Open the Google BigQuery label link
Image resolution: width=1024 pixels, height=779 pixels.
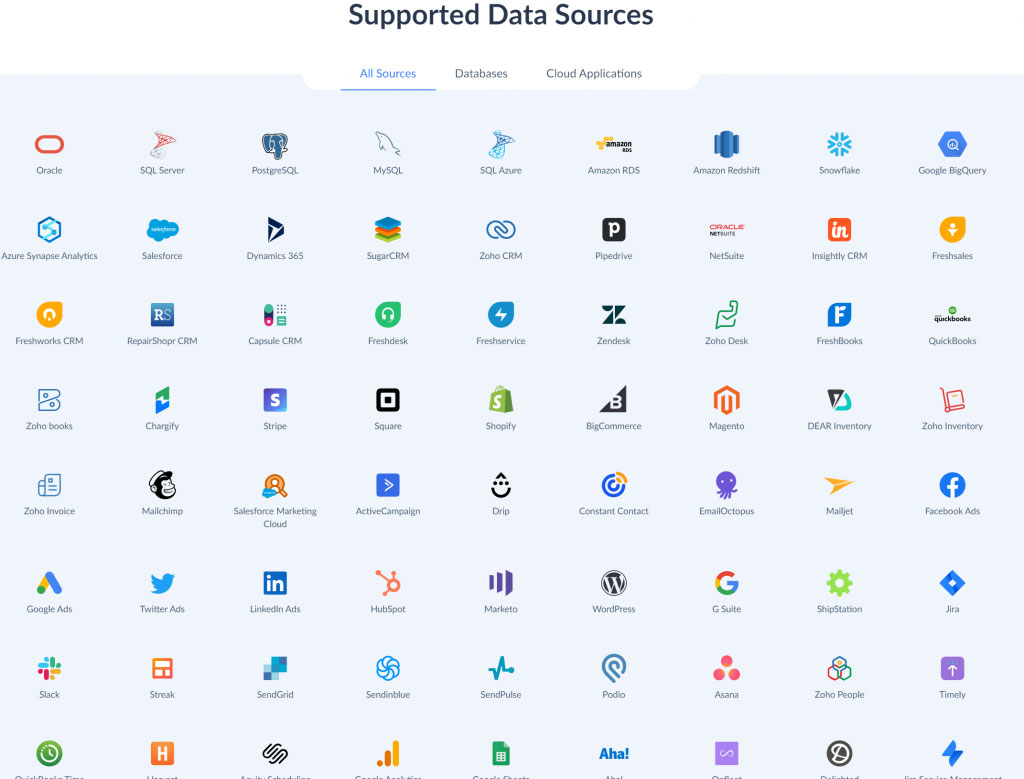coord(952,170)
